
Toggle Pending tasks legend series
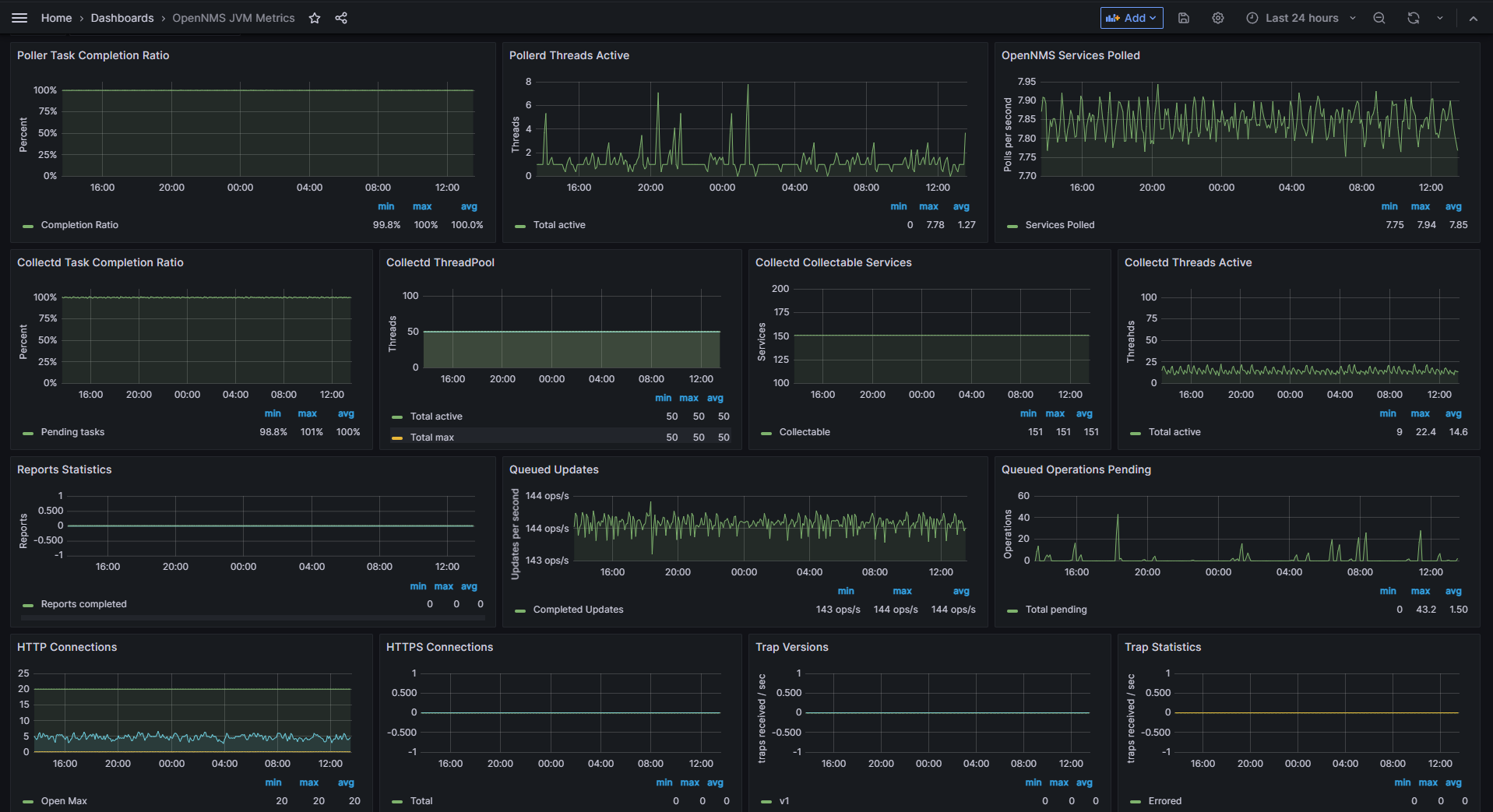(72, 432)
